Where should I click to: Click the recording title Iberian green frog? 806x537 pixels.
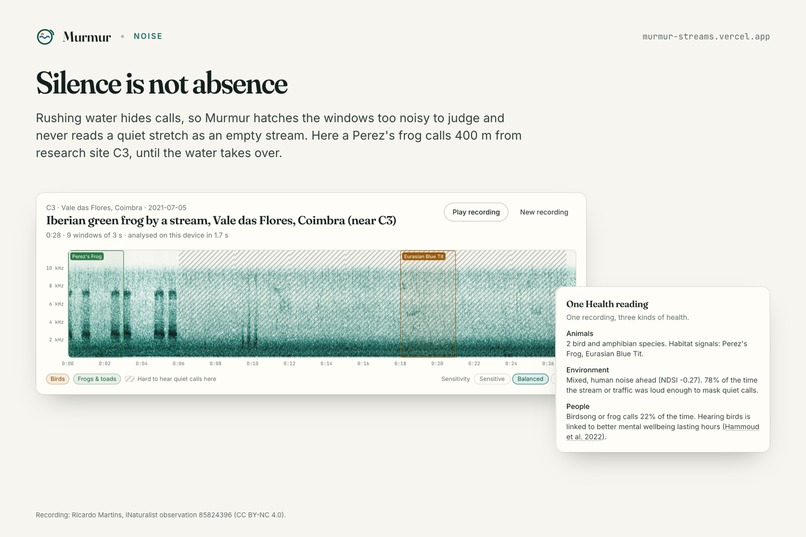point(221,220)
